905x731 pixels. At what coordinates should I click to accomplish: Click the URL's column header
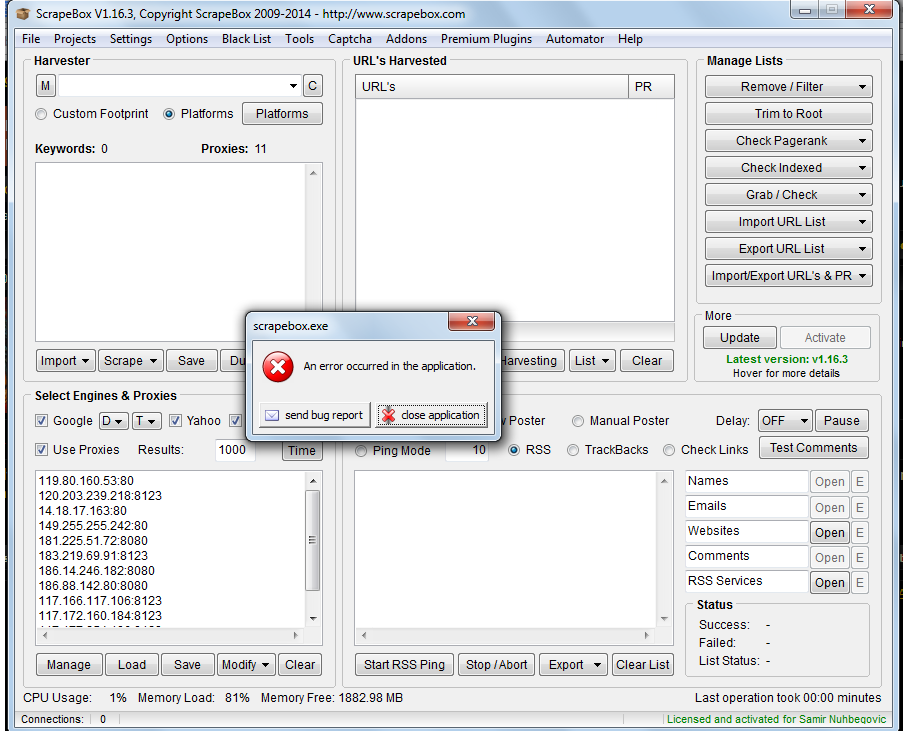pyautogui.click(x=492, y=87)
